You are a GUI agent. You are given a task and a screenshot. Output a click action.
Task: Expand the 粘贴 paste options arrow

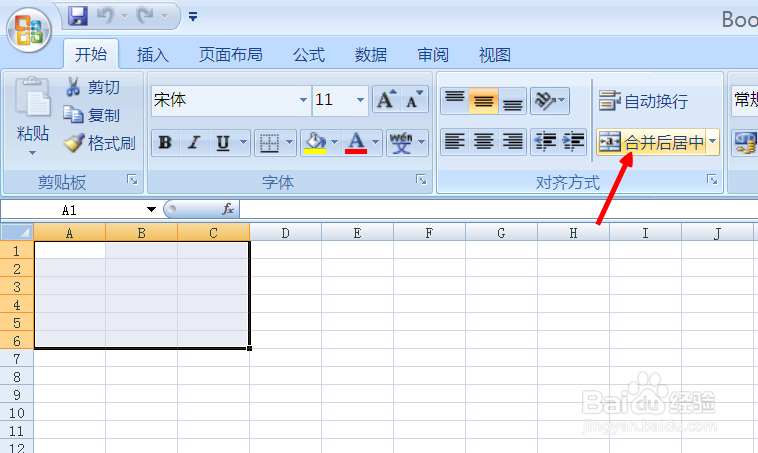click(x=32, y=153)
